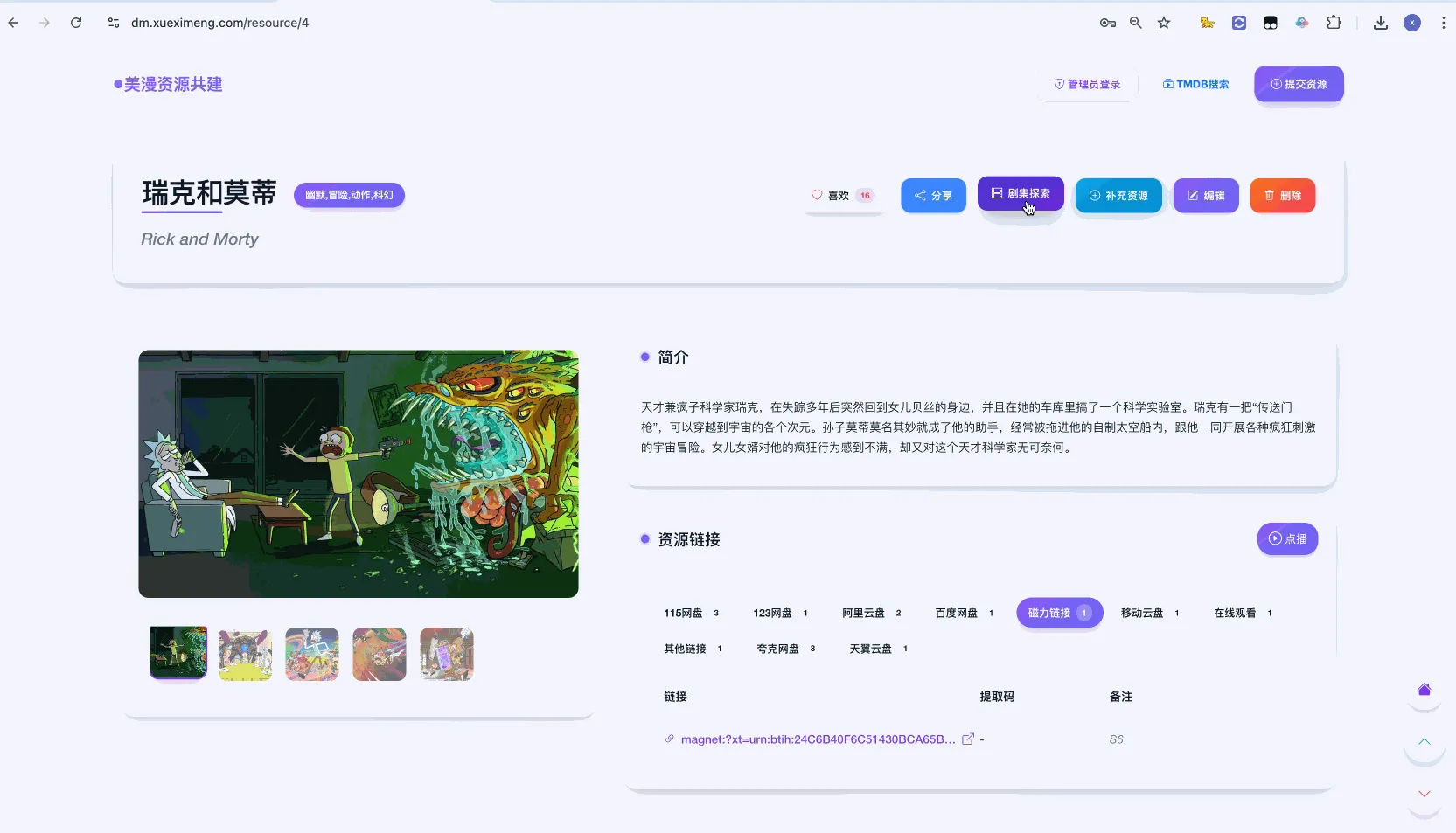Click the 点播 play button

(x=1287, y=538)
